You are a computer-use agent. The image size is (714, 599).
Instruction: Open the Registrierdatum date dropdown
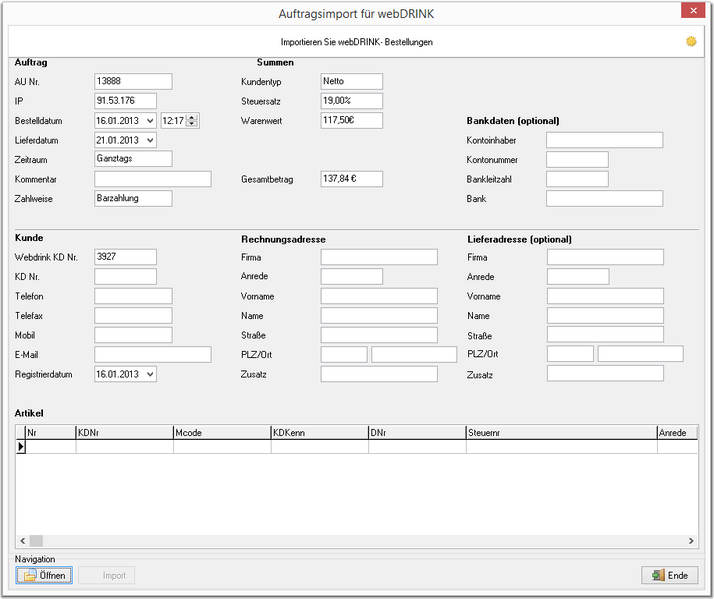(x=150, y=374)
